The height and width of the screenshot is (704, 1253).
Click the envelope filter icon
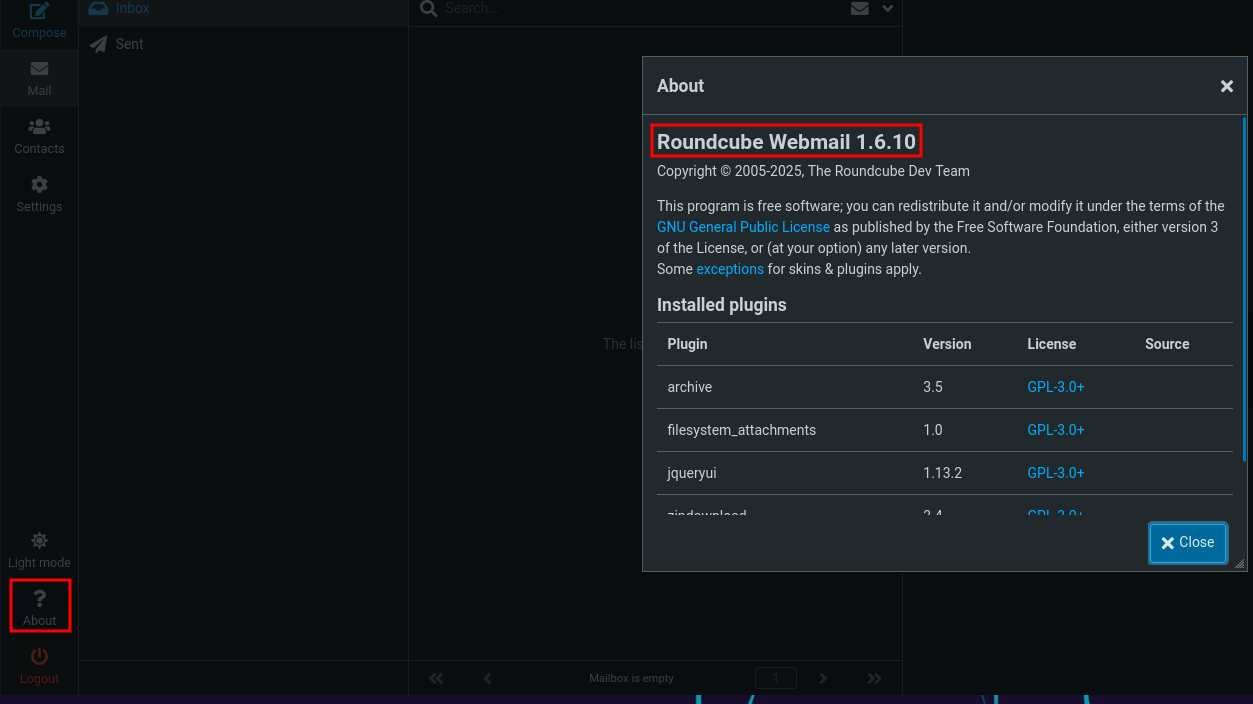pos(859,9)
